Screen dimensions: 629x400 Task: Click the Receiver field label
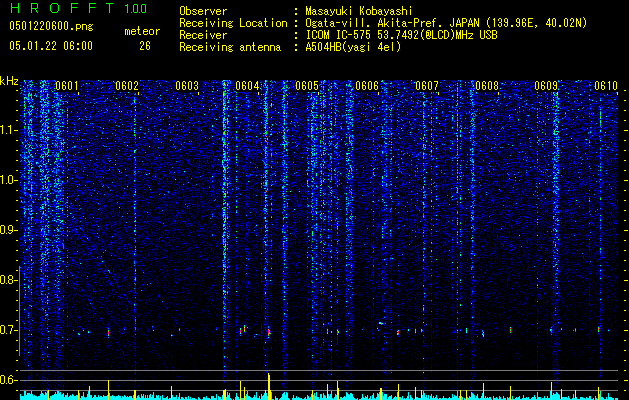click(x=203, y=35)
